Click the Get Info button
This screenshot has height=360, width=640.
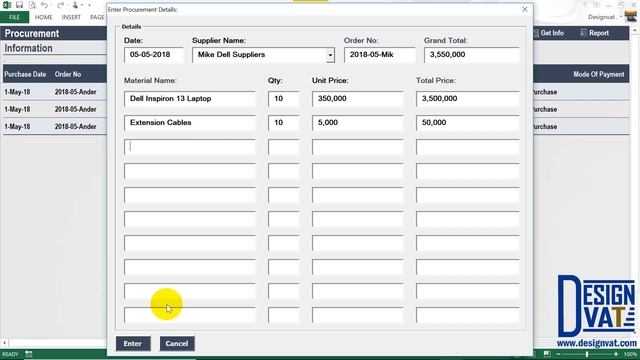(x=549, y=33)
